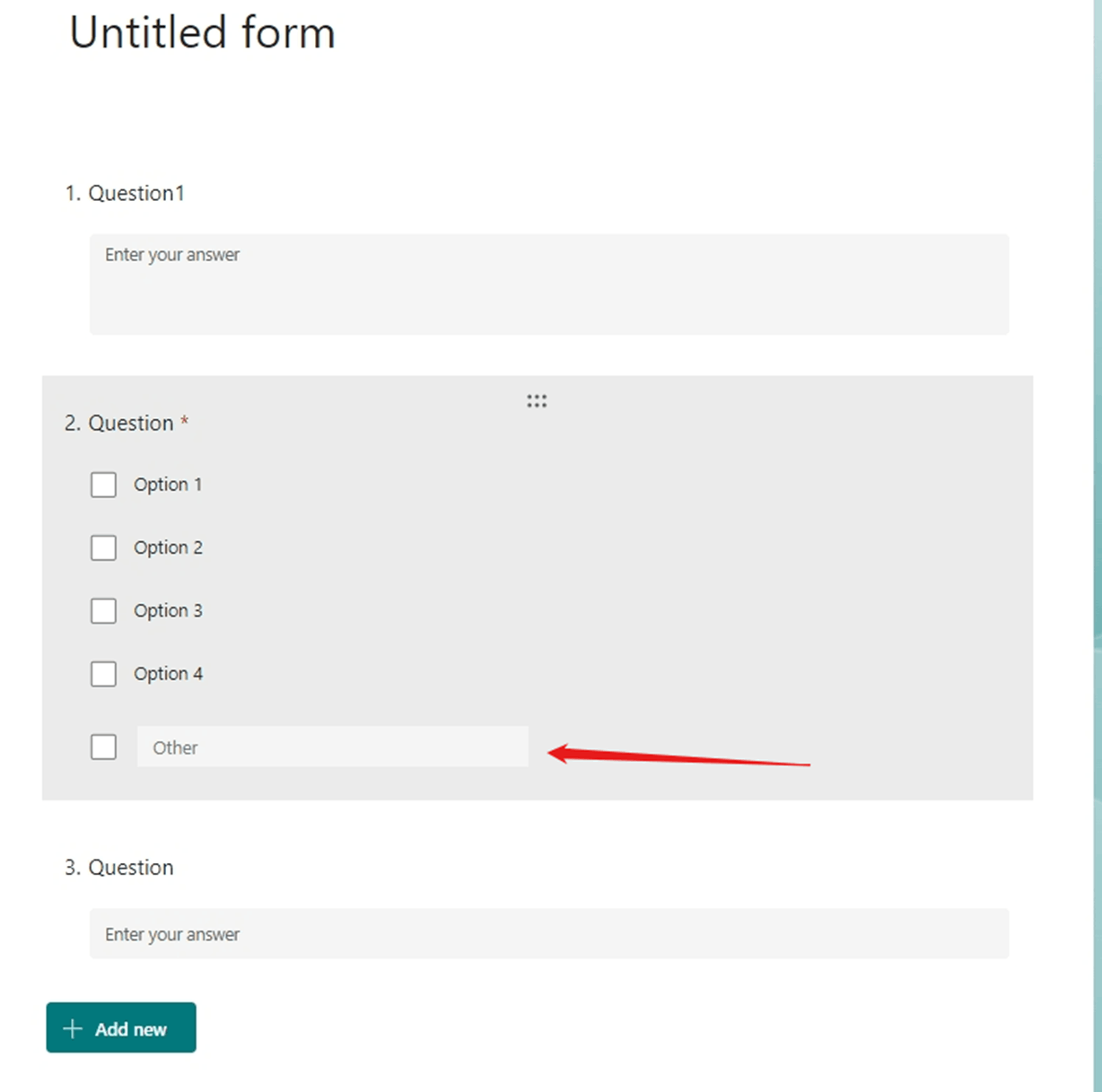
Task: Click the answer field under 3. Question
Action: (549, 933)
